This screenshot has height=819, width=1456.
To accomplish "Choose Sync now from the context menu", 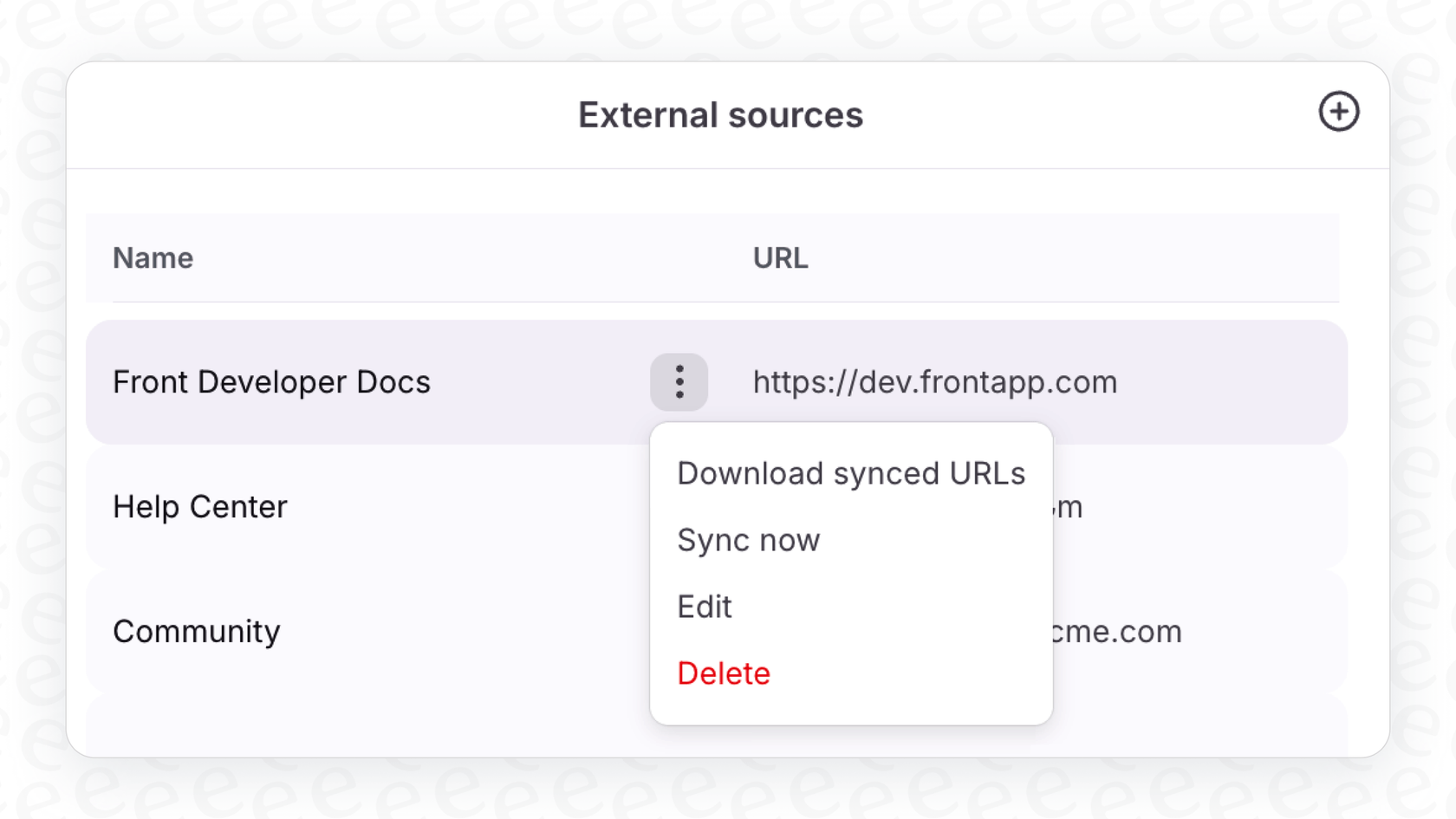I will (748, 540).
